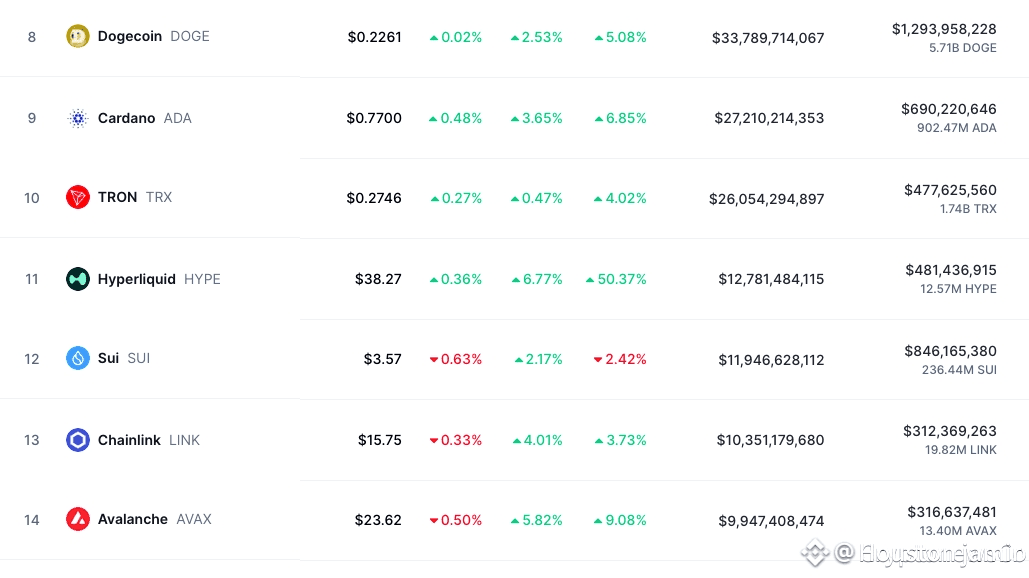
Task: Open the Hyperliquid name link
Action: click(x=136, y=279)
